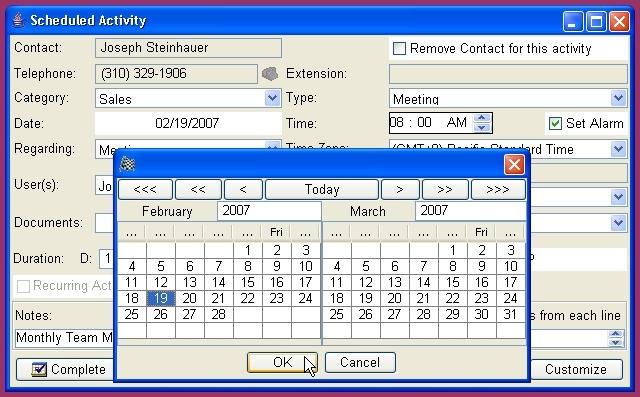Image resolution: width=640 pixels, height=397 pixels.
Task: Click the Duration days field
Action: pyautogui.click(x=106, y=258)
